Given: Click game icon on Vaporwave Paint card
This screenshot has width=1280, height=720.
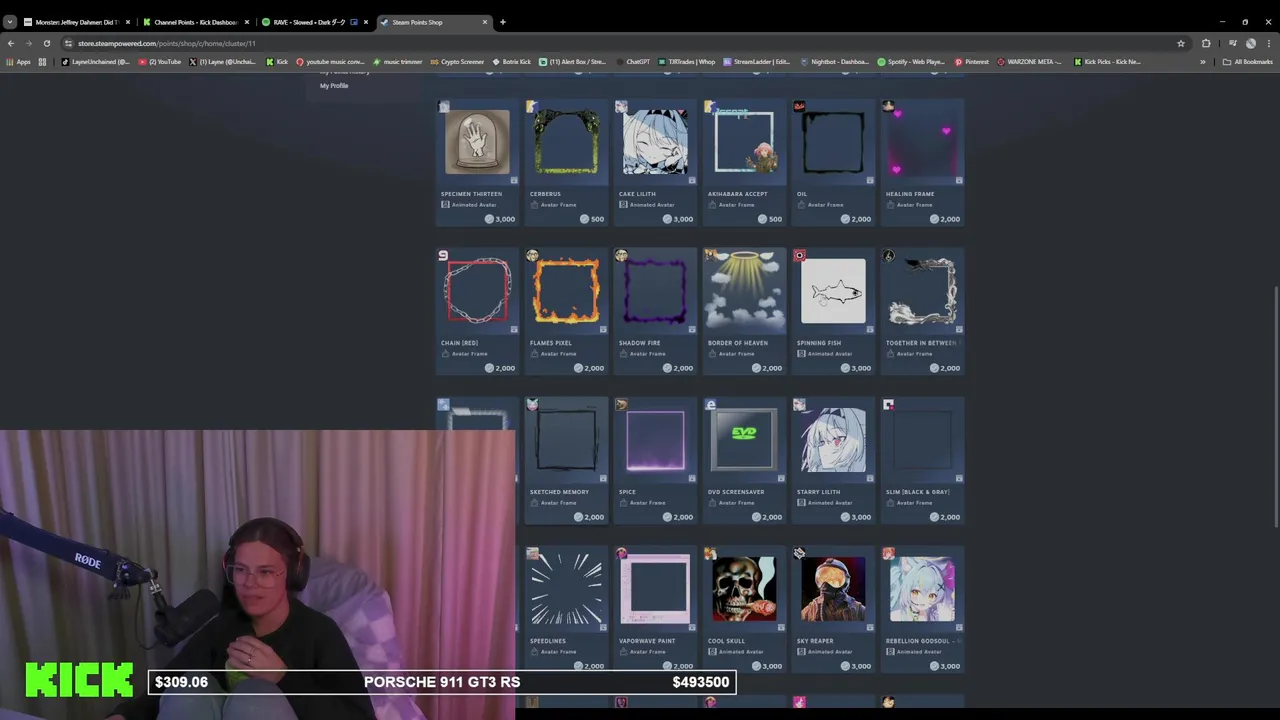Looking at the screenshot, I should 621,554.
